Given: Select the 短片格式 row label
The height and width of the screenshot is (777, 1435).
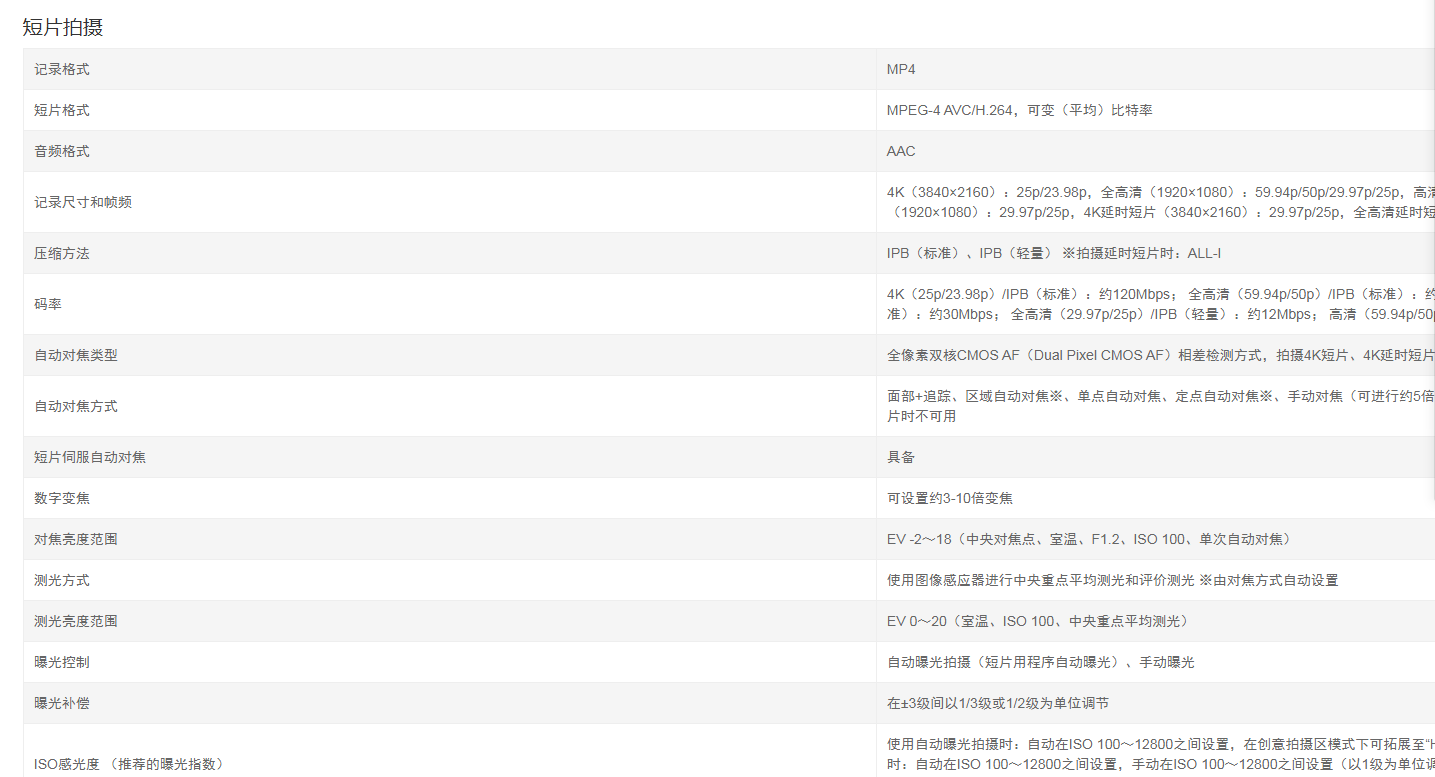Looking at the screenshot, I should click(62, 110).
